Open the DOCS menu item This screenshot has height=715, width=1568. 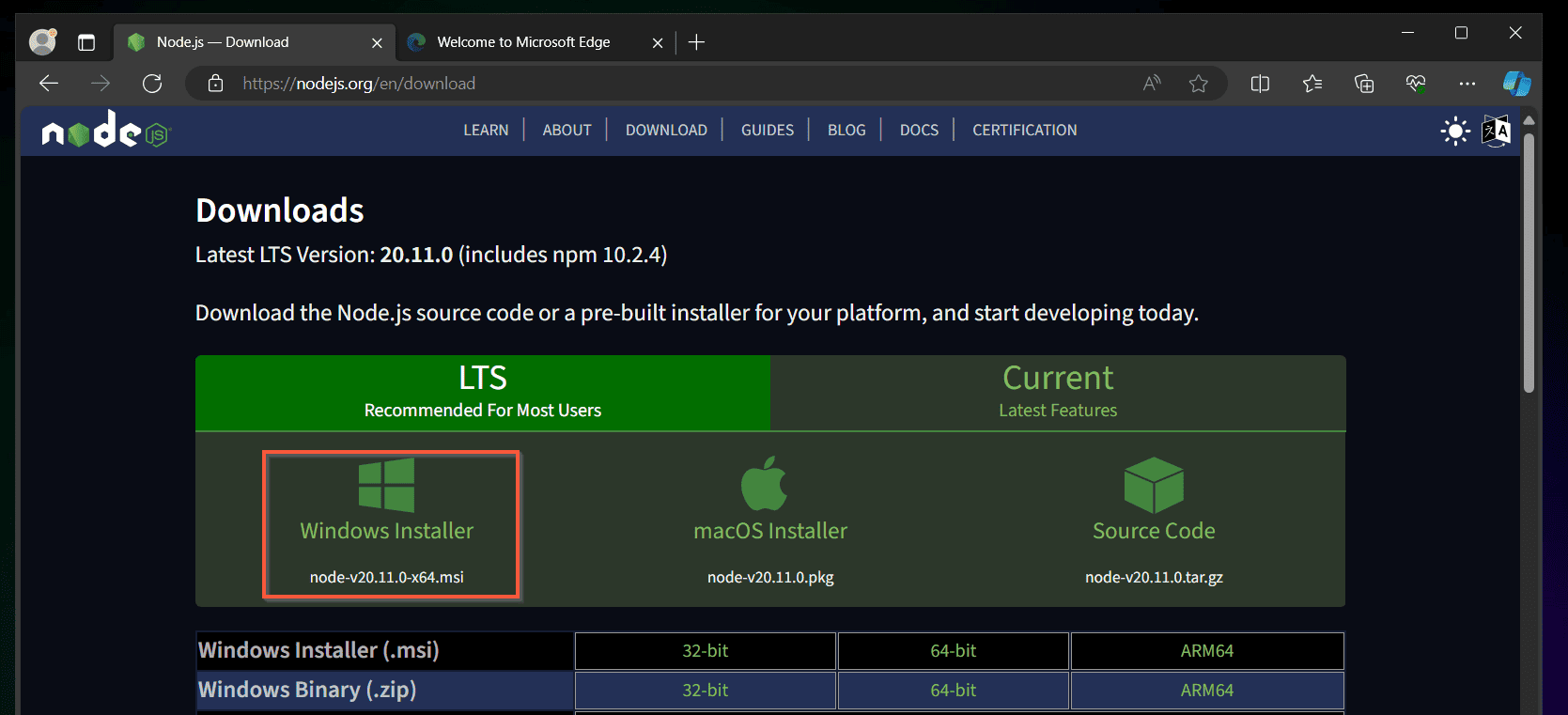pyautogui.click(x=919, y=131)
